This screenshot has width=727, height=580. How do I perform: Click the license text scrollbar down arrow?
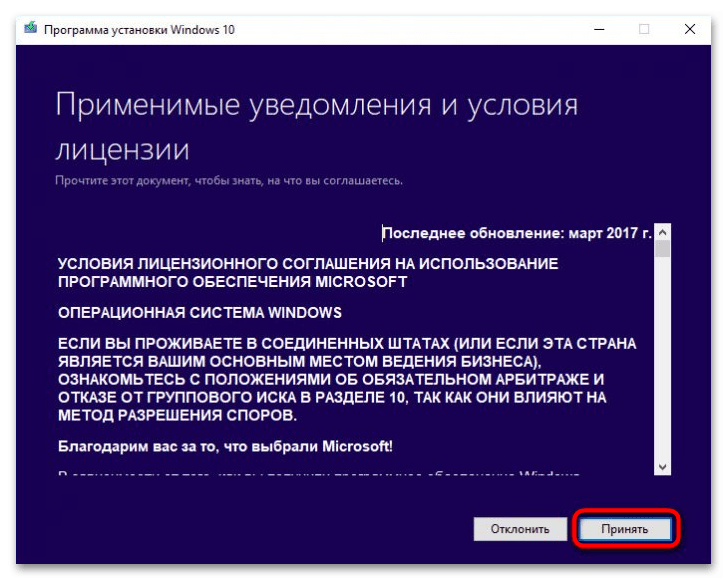point(663,467)
